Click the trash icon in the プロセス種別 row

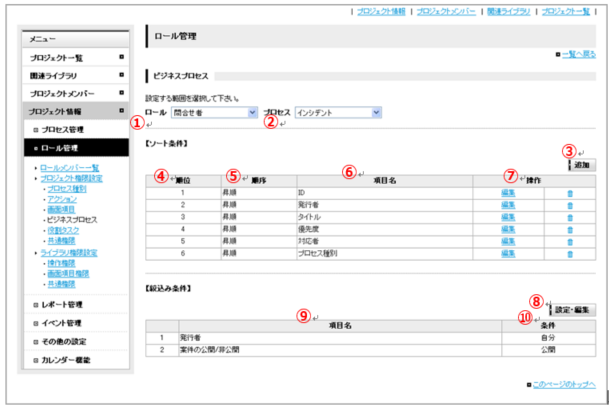click(570, 254)
